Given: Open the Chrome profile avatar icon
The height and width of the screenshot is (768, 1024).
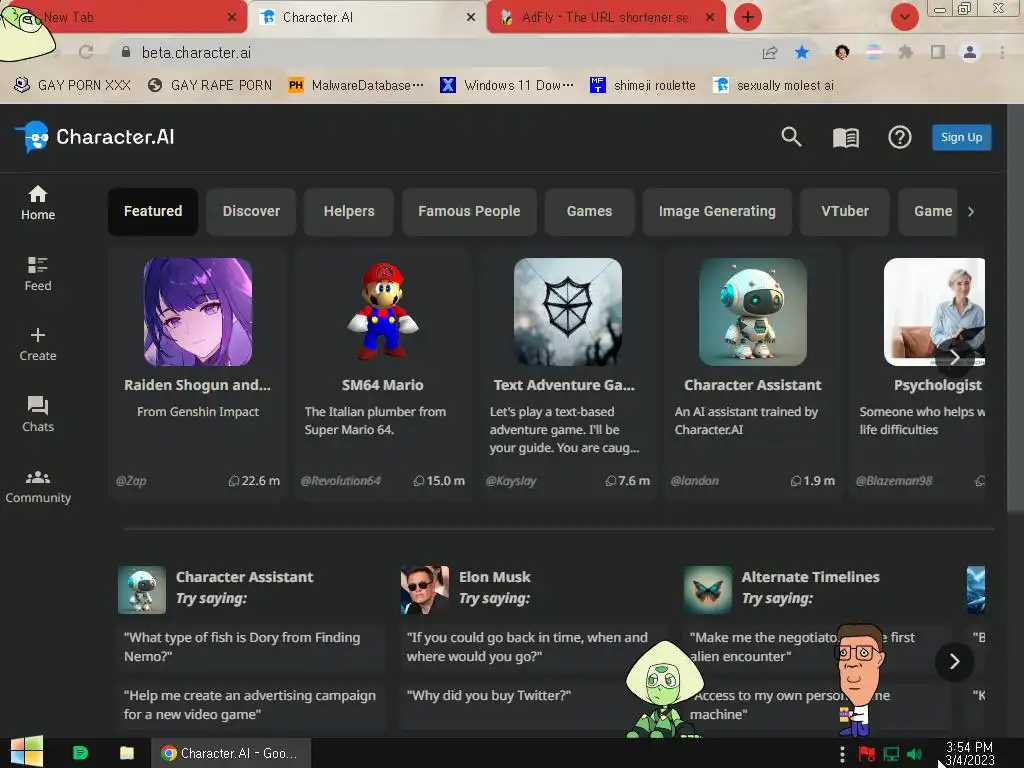Looking at the screenshot, I should pyautogui.click(x=970, y=52).
